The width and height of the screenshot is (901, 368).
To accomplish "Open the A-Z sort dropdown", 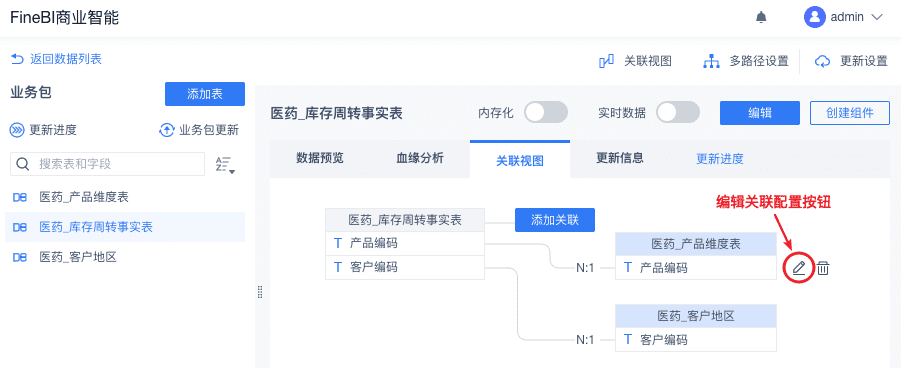I will coord(225,164).
